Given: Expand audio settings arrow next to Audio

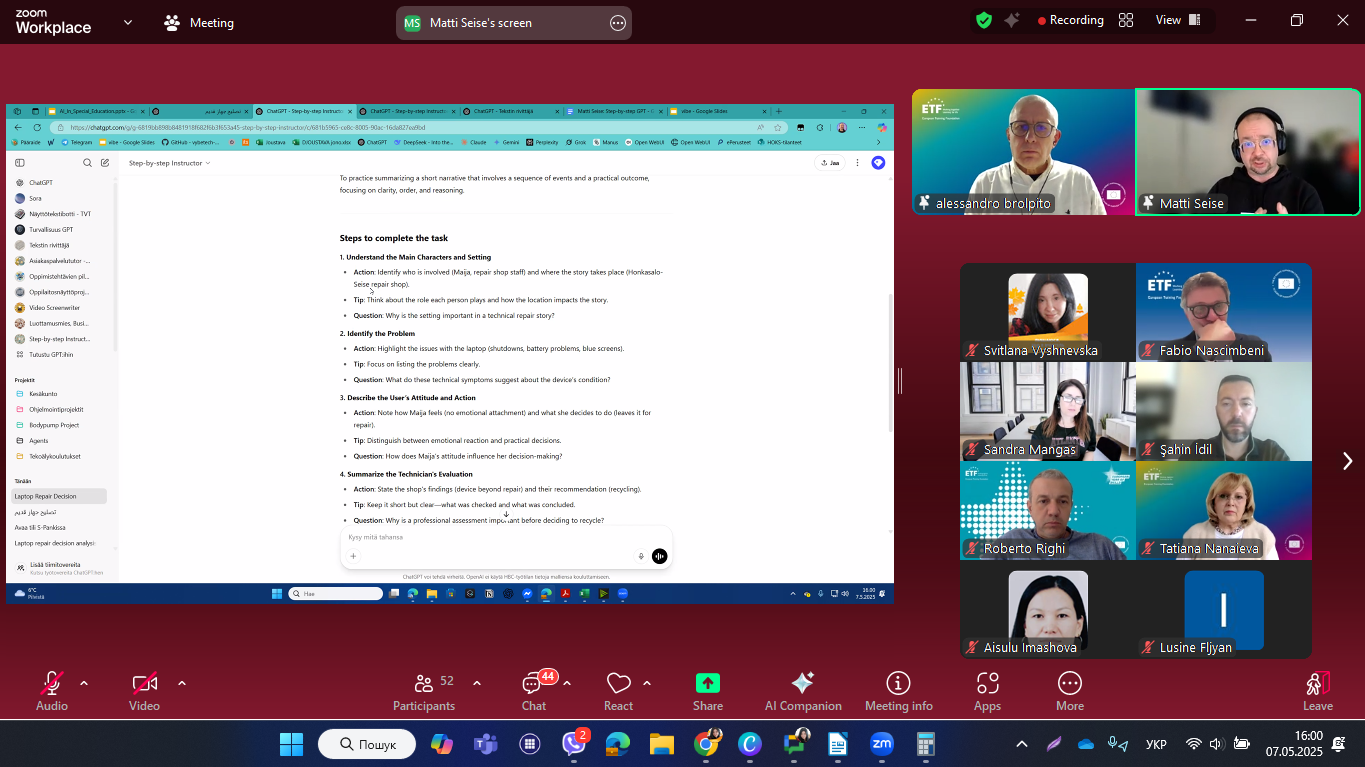Looking at the screenshot, I should click(x=84, y=683).
